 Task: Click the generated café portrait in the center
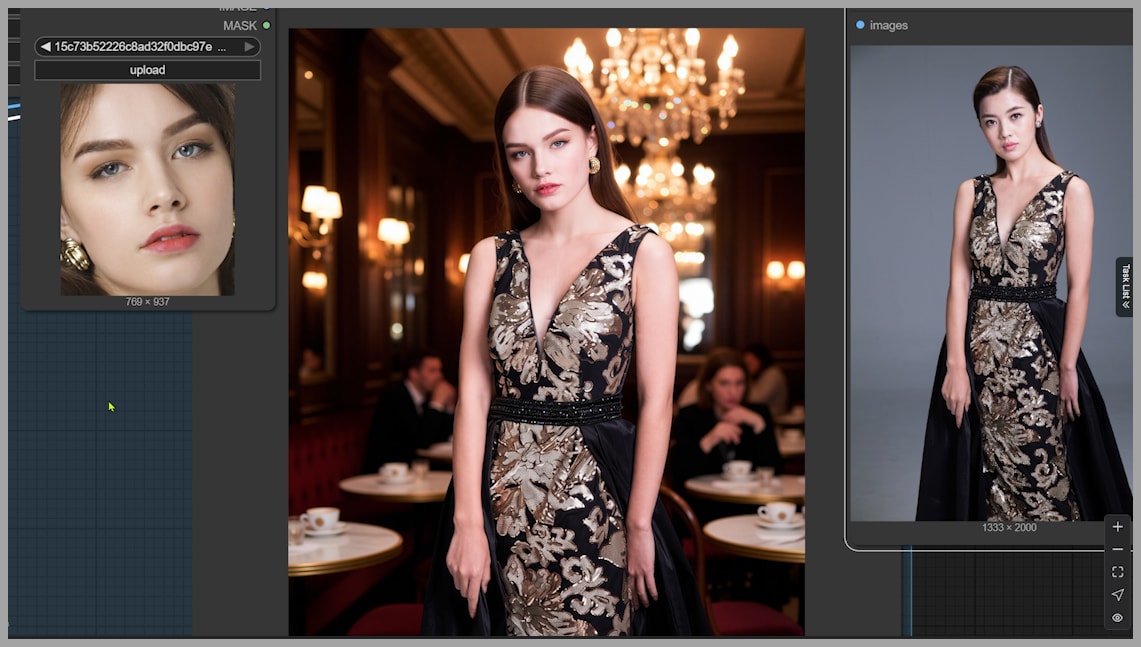tap(546, 331)
